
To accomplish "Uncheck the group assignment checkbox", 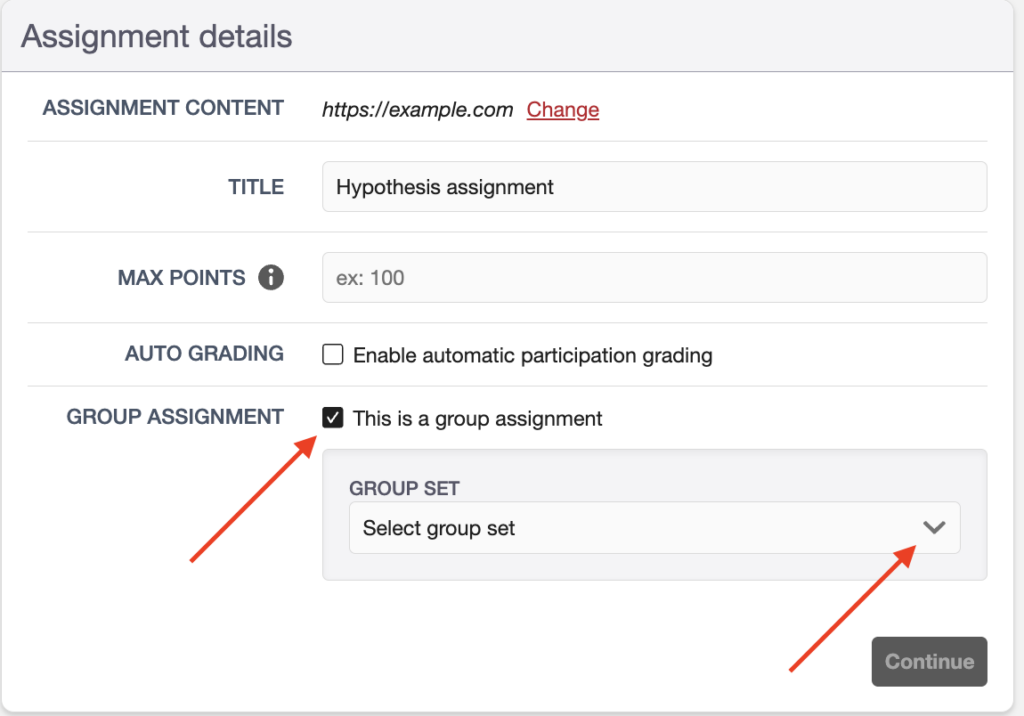I will pos(333,418).
